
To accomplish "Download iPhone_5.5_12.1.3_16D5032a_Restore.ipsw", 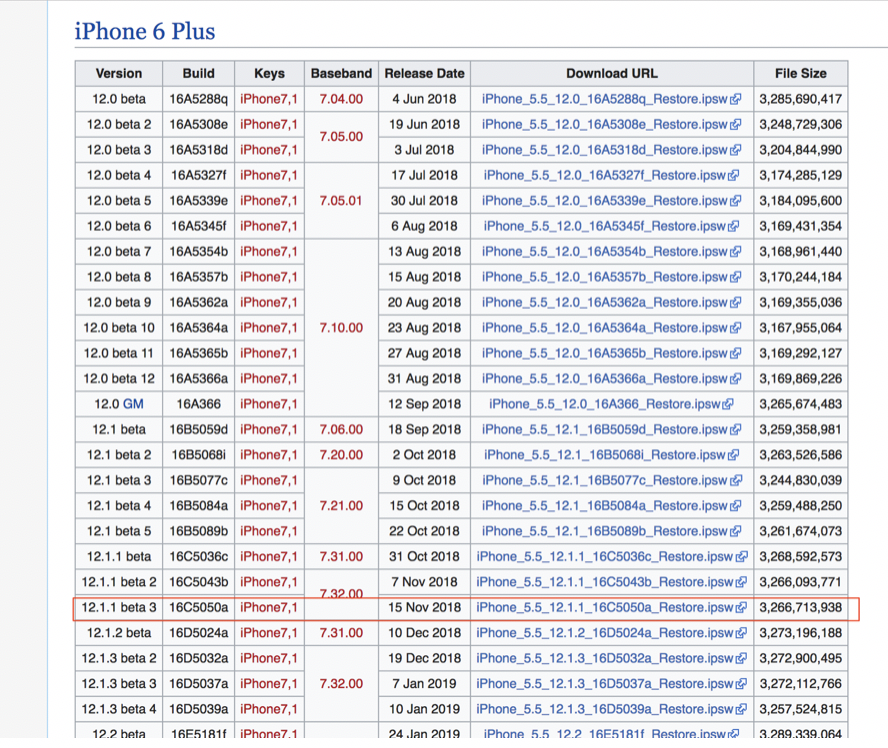I will point(611,659).
